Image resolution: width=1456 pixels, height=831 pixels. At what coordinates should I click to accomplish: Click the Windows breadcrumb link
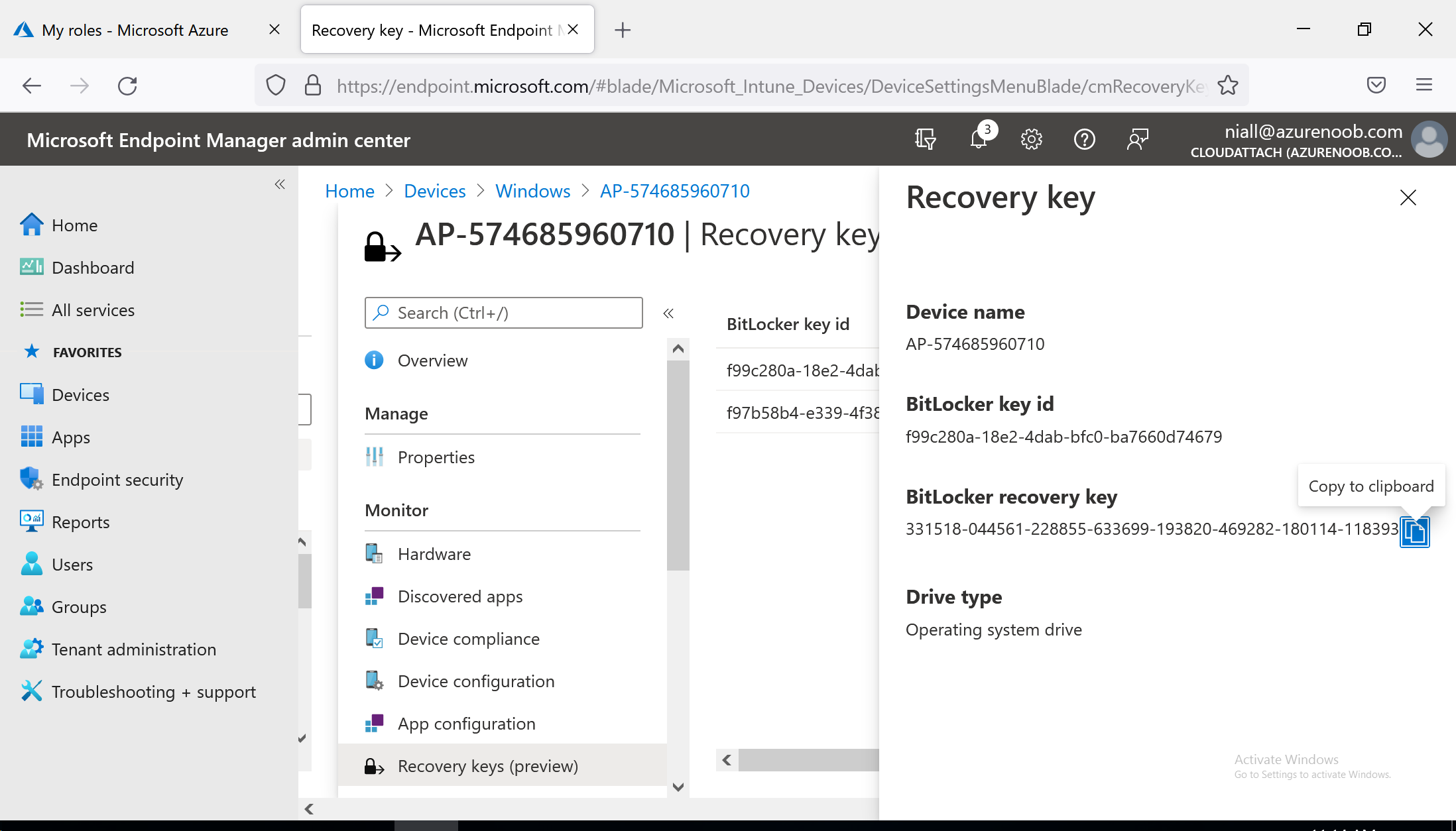click(x=532, y=191)
